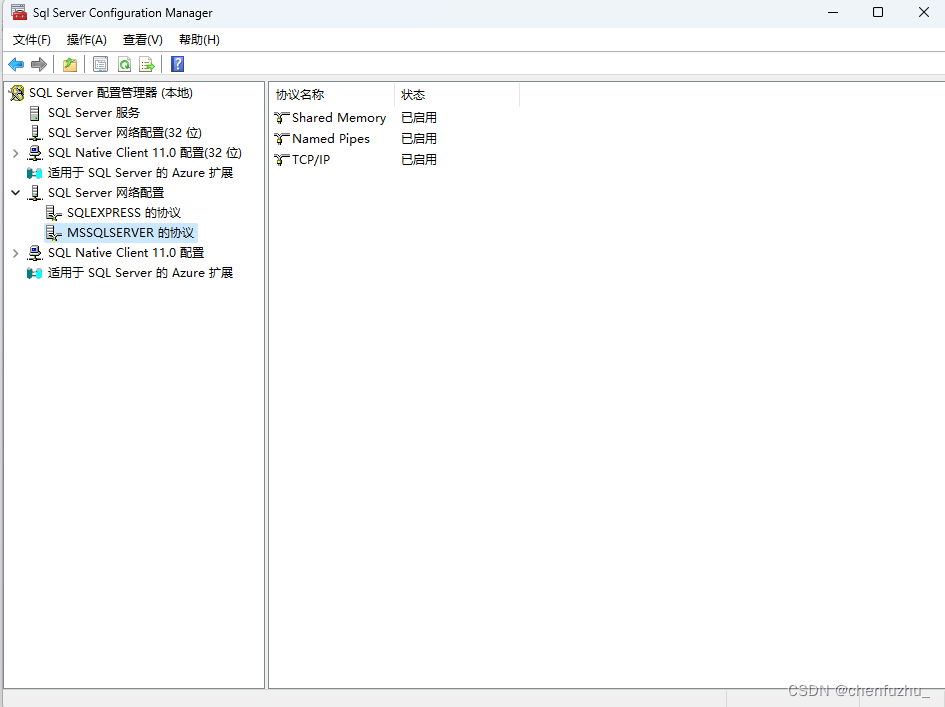Open the 帮助(H) menu
This screenshot has height=707, width=945.
199,40
